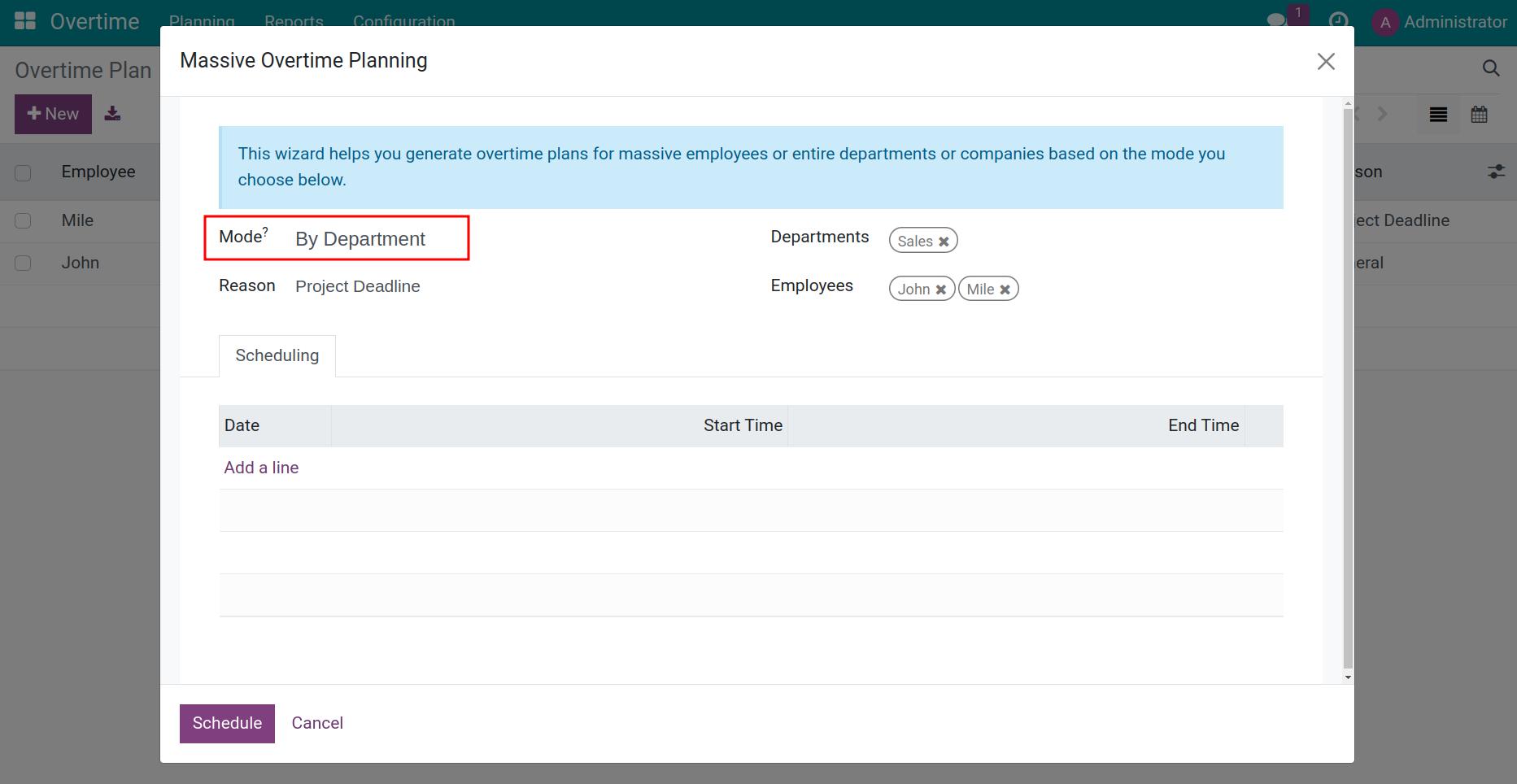Select the checkbox for the John row
This screenshot has width=1517, height=784.
[23, 264]
